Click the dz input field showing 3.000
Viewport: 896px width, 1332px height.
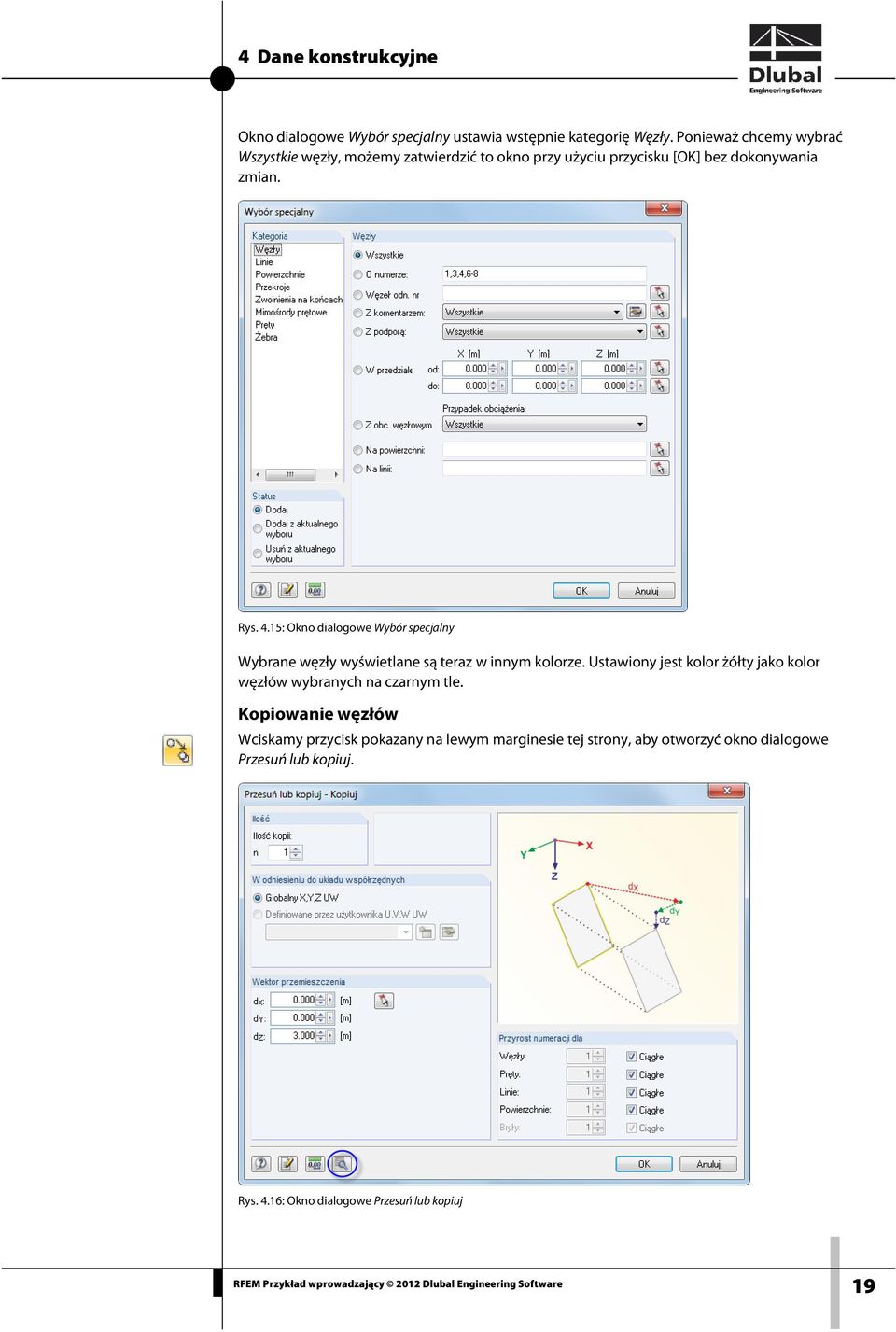pos(293,1035)
